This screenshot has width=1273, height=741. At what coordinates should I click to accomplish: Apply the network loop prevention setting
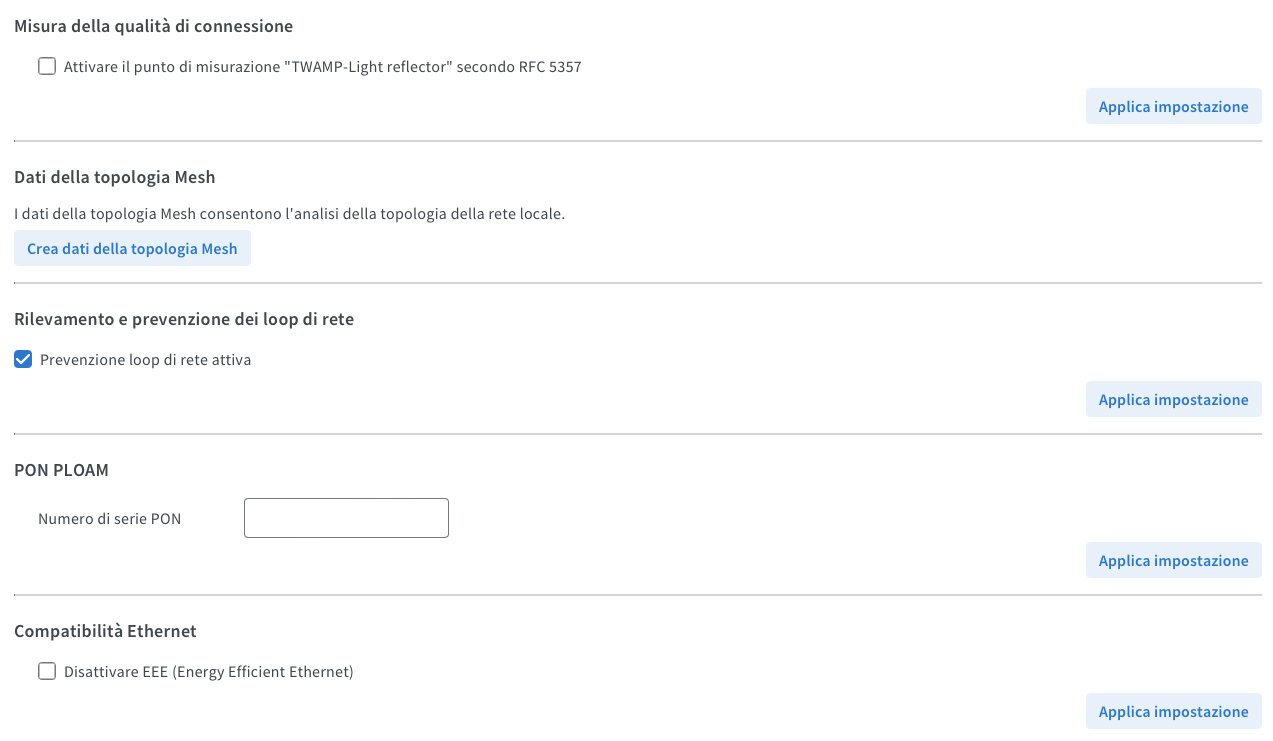click(x=1173, y=400)
